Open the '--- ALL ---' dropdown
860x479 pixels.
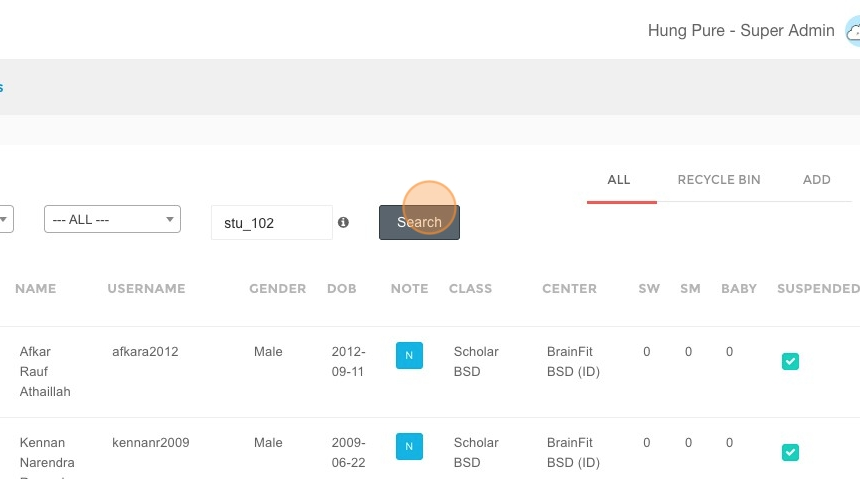click(x=112, y=219)
